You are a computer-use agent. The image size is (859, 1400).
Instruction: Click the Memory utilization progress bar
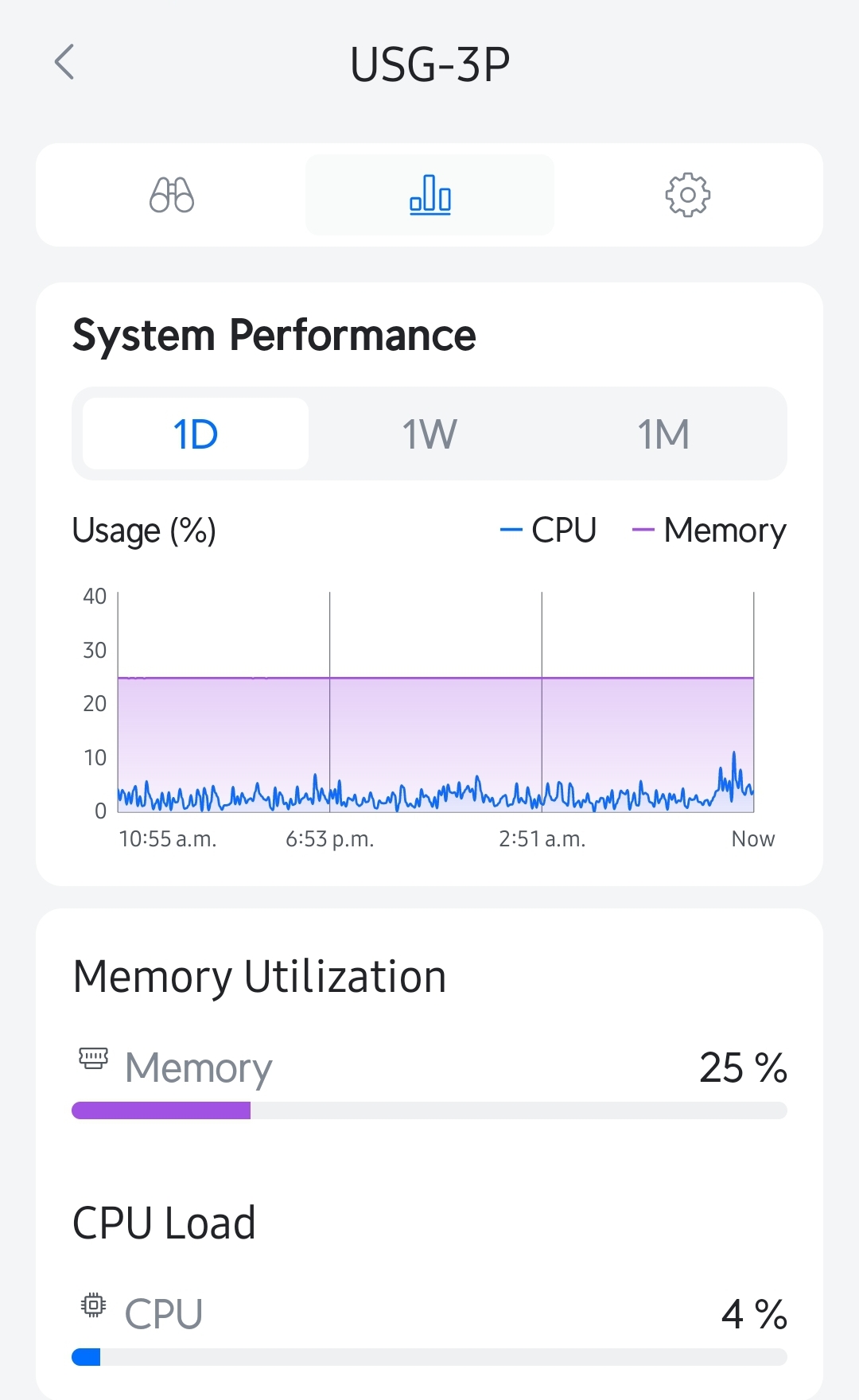coord(429,1110)
